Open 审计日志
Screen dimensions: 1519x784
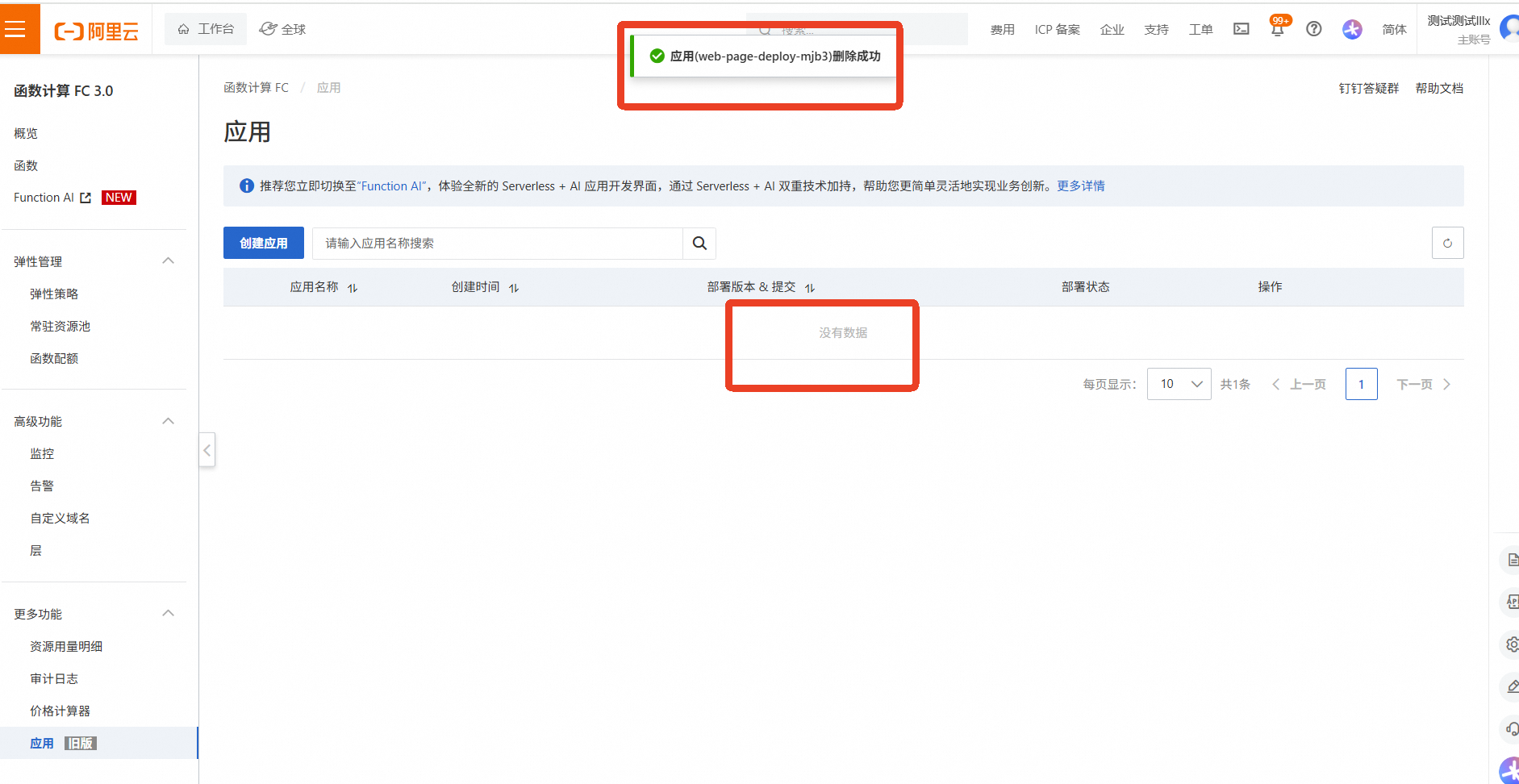(x=54, y=678)
